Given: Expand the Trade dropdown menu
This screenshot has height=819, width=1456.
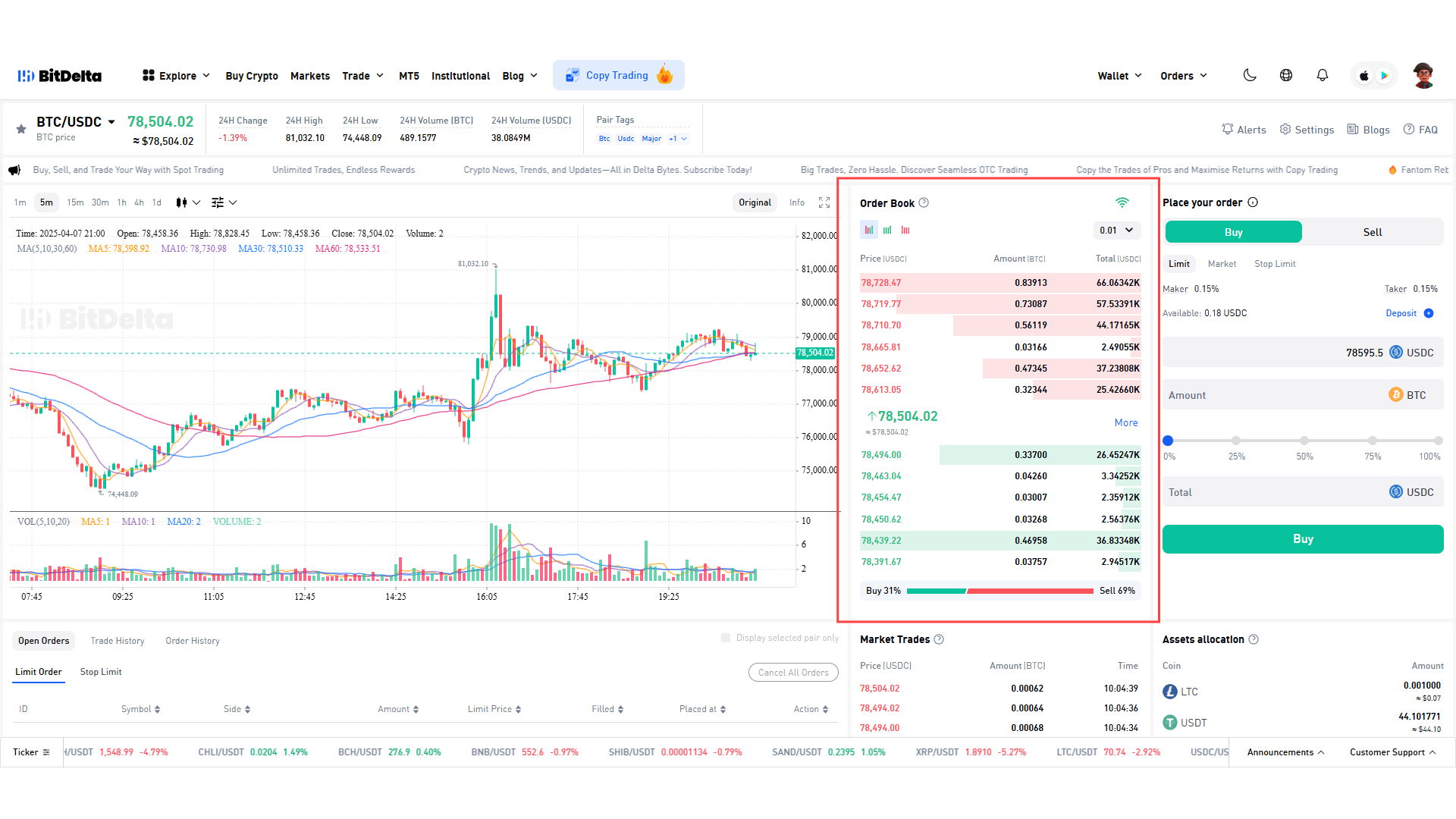Looking at the screenshot, I should 362,76.
